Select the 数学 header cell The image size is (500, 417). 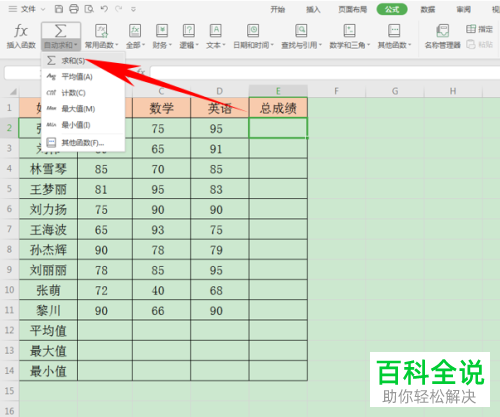click(x=161, y=108)
